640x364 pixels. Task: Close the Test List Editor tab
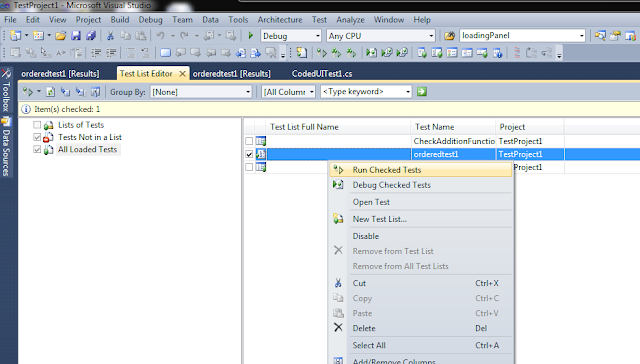tap(182, 74)
